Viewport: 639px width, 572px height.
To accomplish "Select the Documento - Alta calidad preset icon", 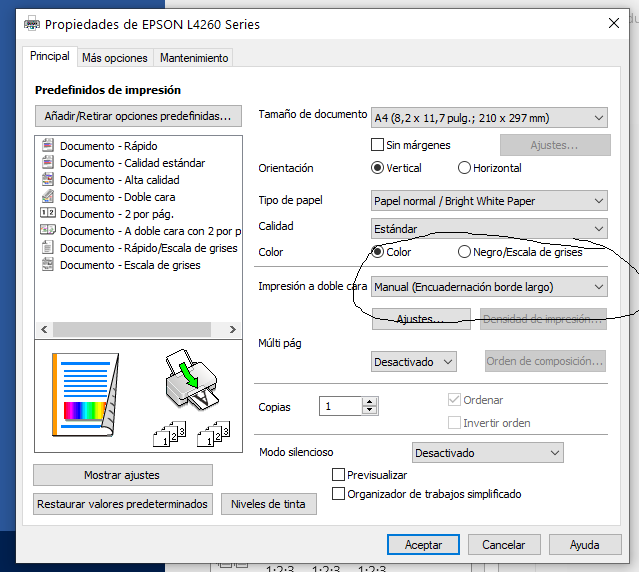I will 47,180.
